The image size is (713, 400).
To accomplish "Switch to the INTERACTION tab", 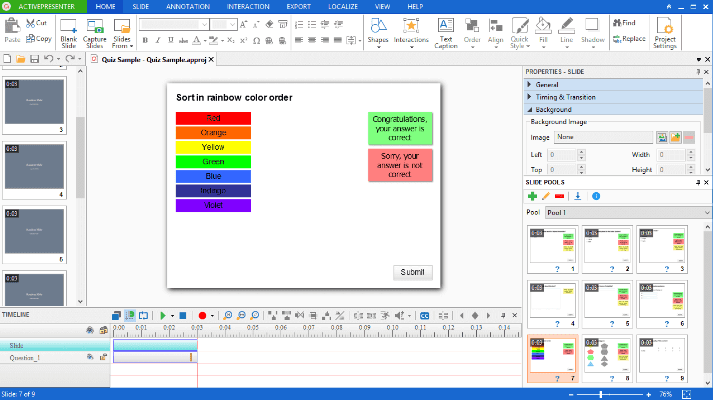I will 248,6.
